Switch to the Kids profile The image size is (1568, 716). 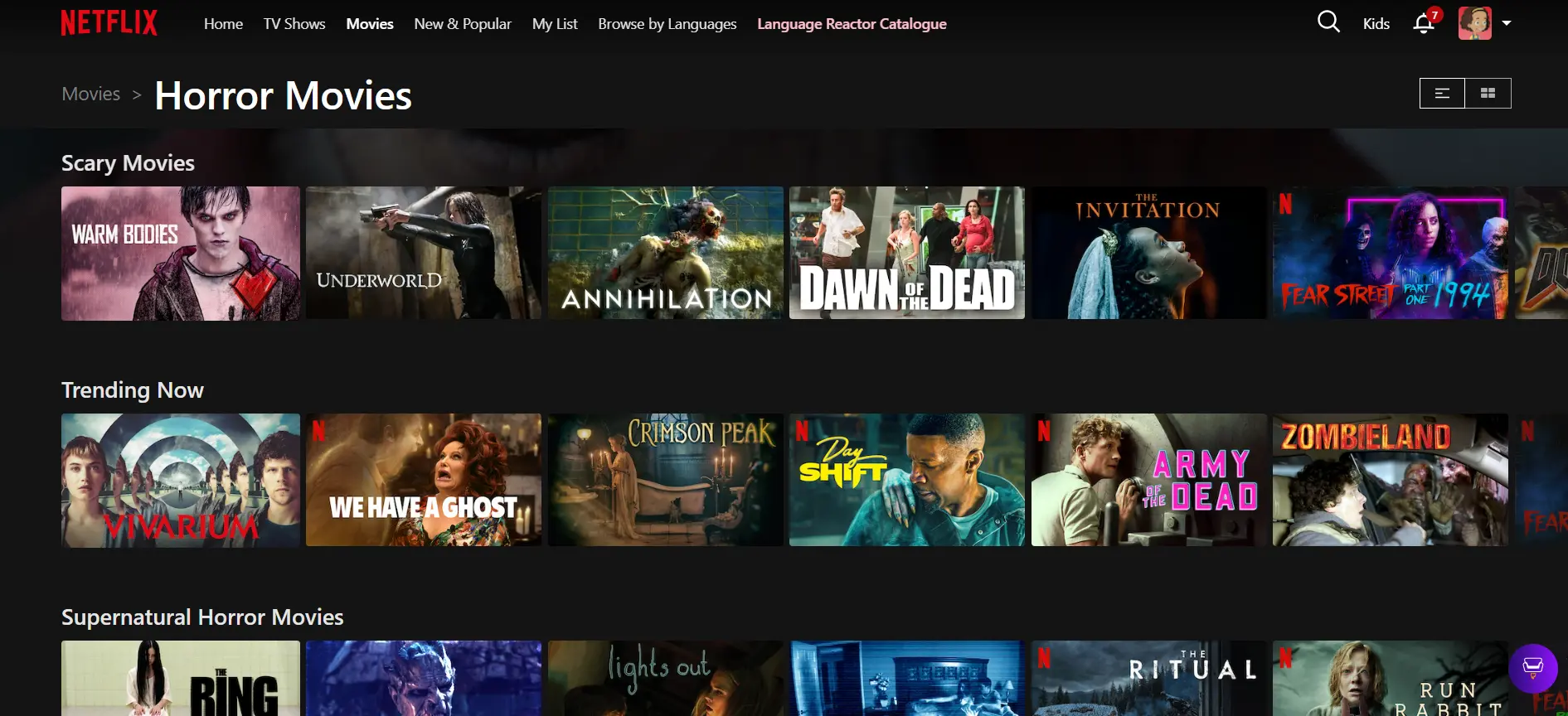pos(1376,24)
